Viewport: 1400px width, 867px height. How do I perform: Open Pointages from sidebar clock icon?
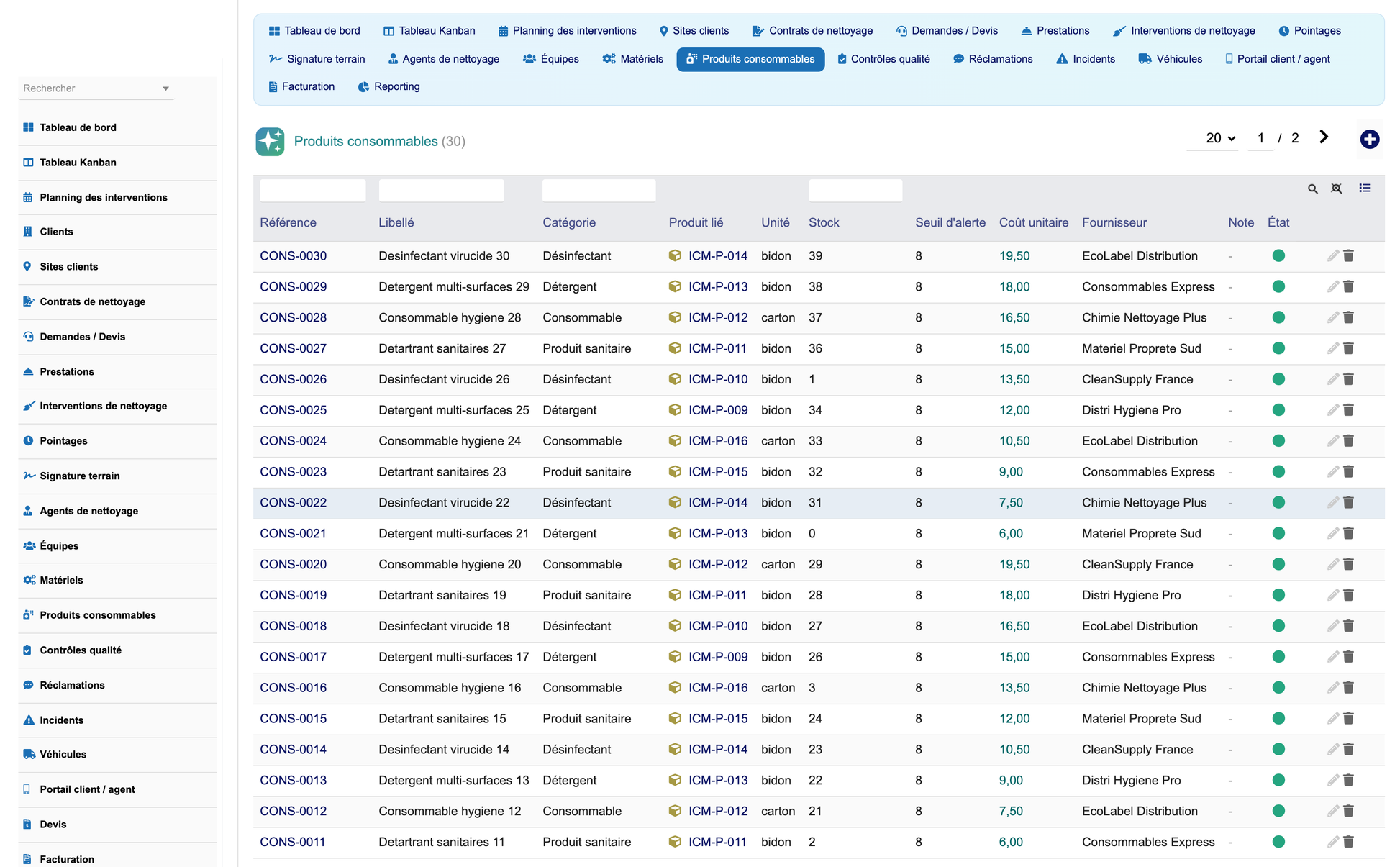point(28,440)
